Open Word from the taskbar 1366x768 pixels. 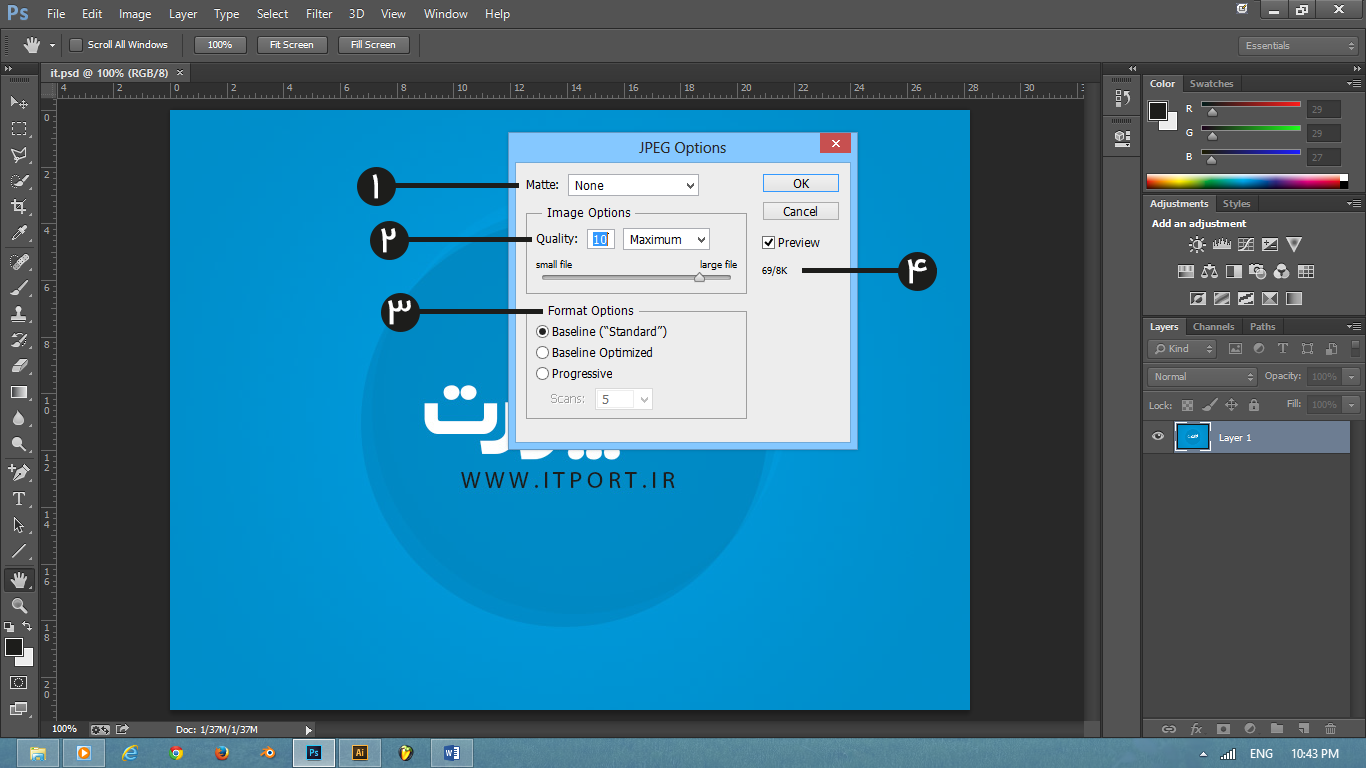pyautogui.click(x=451, y=753)
